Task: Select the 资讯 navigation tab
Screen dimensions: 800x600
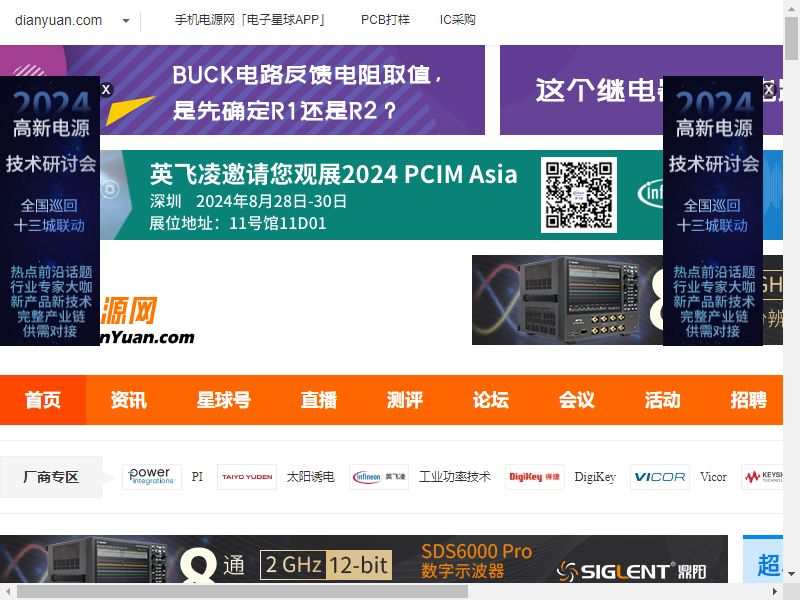Action: 129,400
